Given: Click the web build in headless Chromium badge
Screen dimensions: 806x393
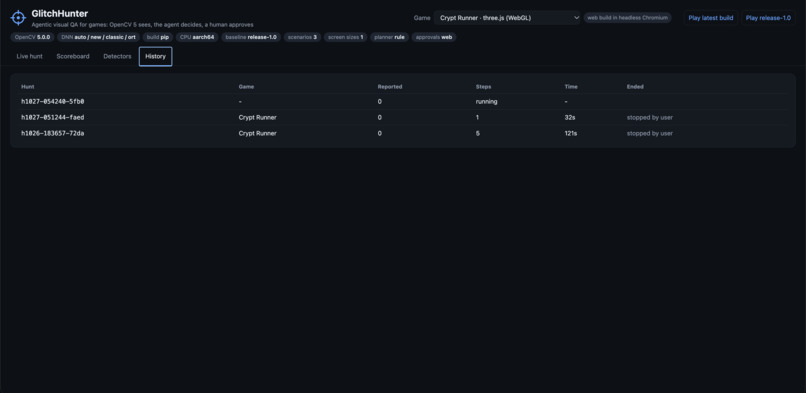Looking at the screenshot, I should coord(628,18).
